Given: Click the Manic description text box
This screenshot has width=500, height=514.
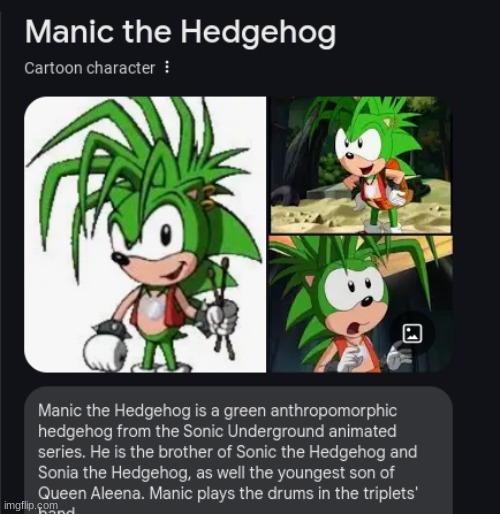Looking at the screenshot, I should pyautogui.click(x=238, y=450).
